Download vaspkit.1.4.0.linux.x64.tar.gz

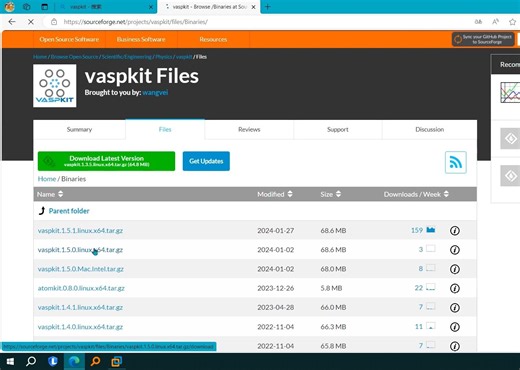pyautogui.click(x=80, y=327)
